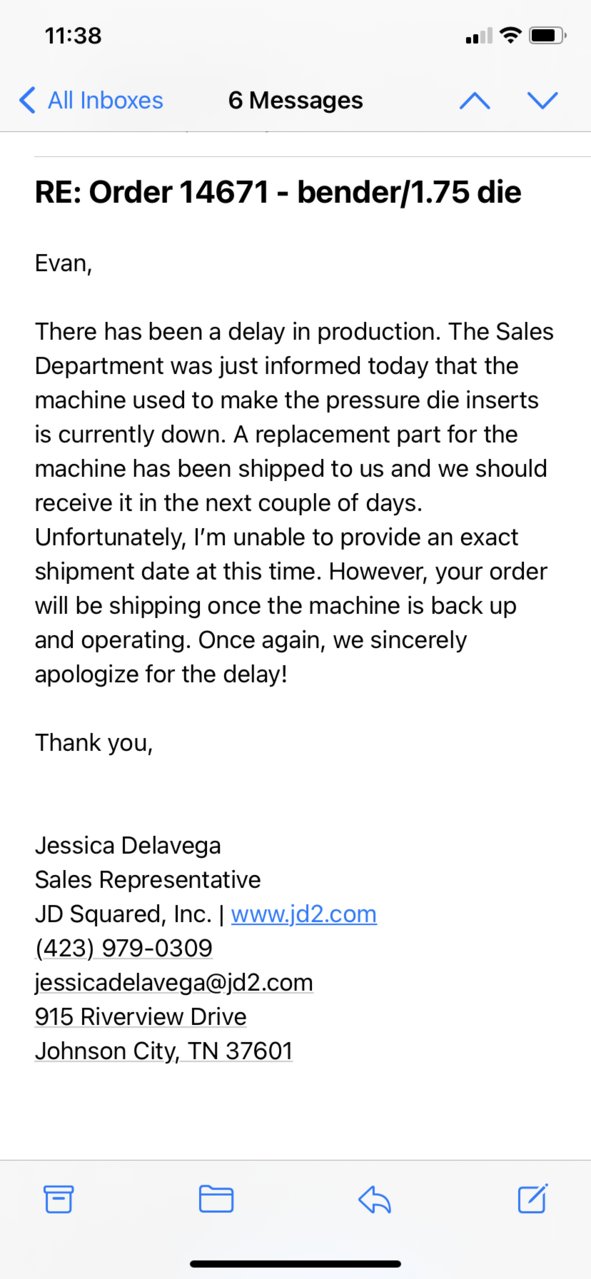The image size is (591, 1279).
Task: Tap the 11:38 clock in status bar
Action: point(73,36)
